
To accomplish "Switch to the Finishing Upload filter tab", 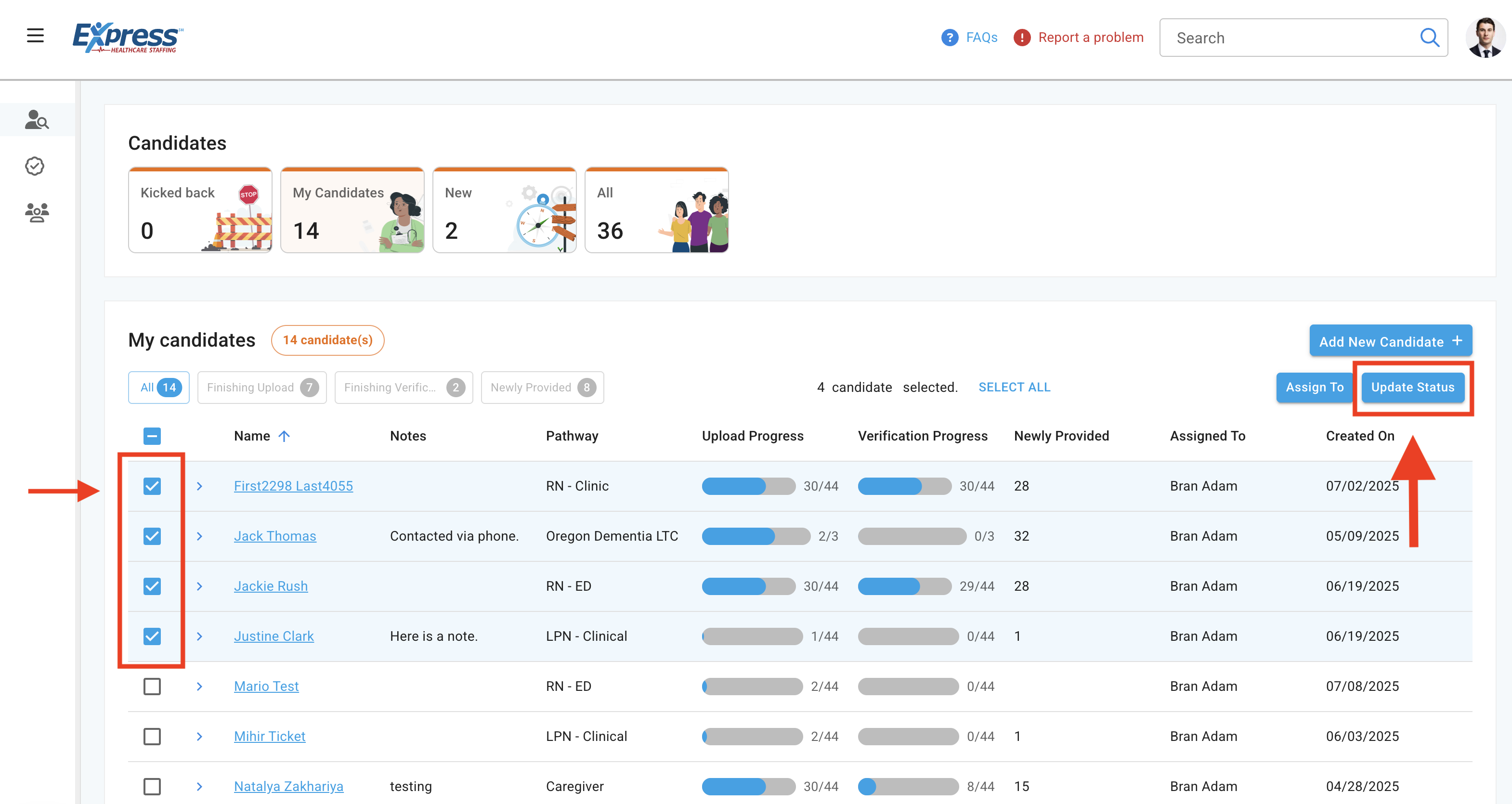I will pyautogui.click(x=262, y=388).
